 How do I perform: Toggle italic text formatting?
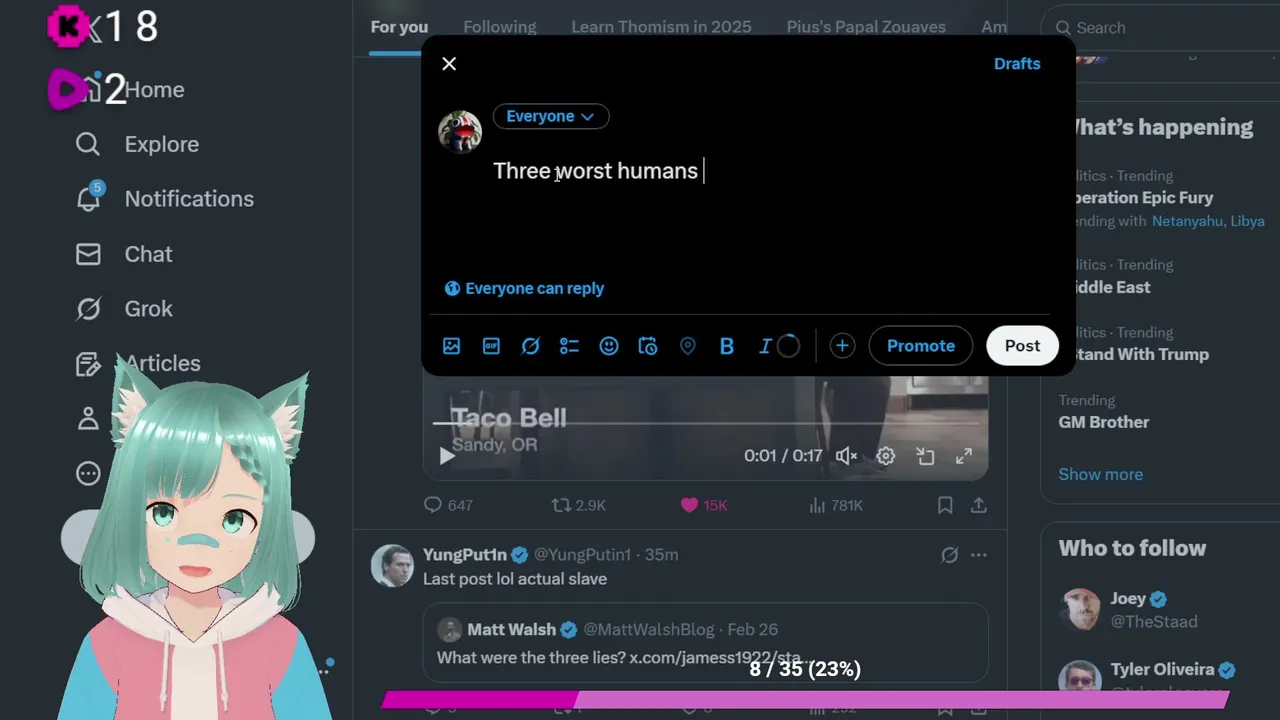point(765,346)
